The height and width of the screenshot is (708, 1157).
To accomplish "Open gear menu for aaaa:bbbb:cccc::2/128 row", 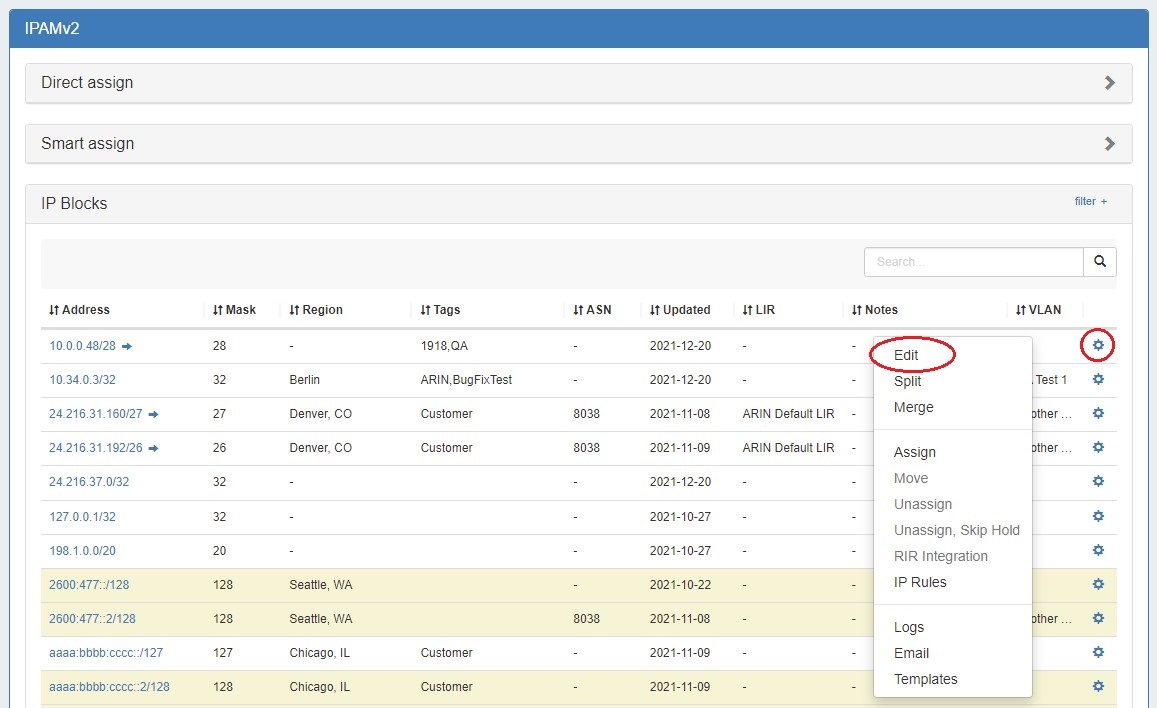I will (1098, 686).
